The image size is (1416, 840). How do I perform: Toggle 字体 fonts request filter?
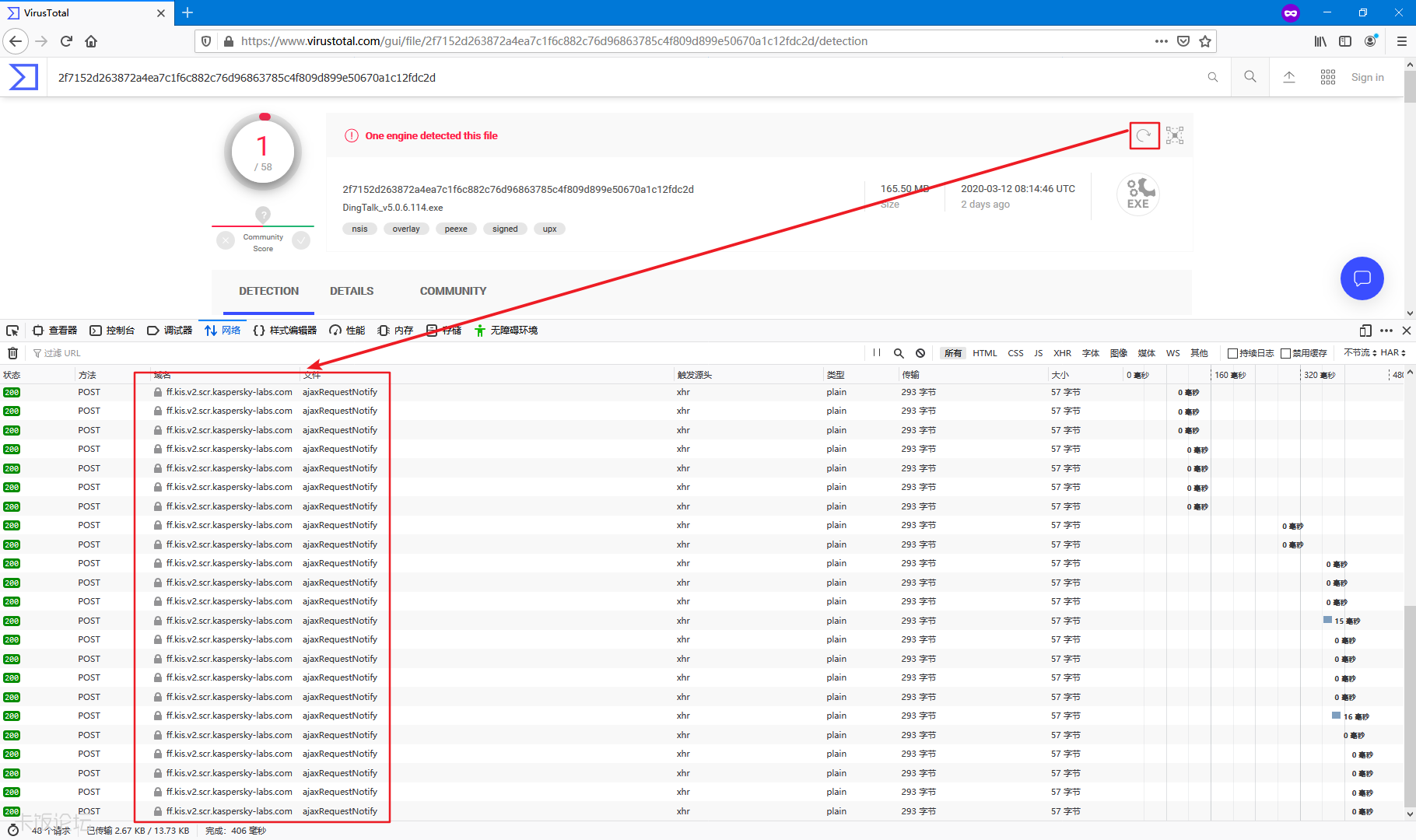click(x=1091, y=353)
